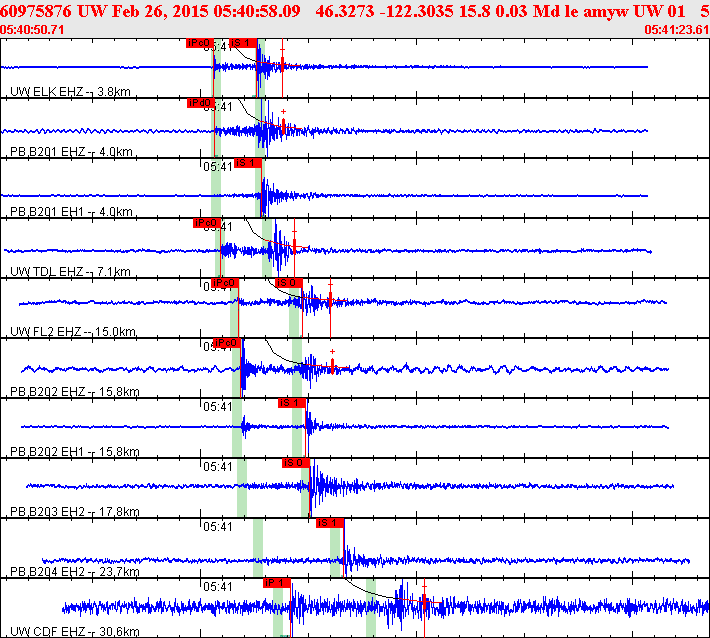Click the iS 0 pick flag on PB B203 EH2
The image size is (710, 638).
tap(296, 463)
